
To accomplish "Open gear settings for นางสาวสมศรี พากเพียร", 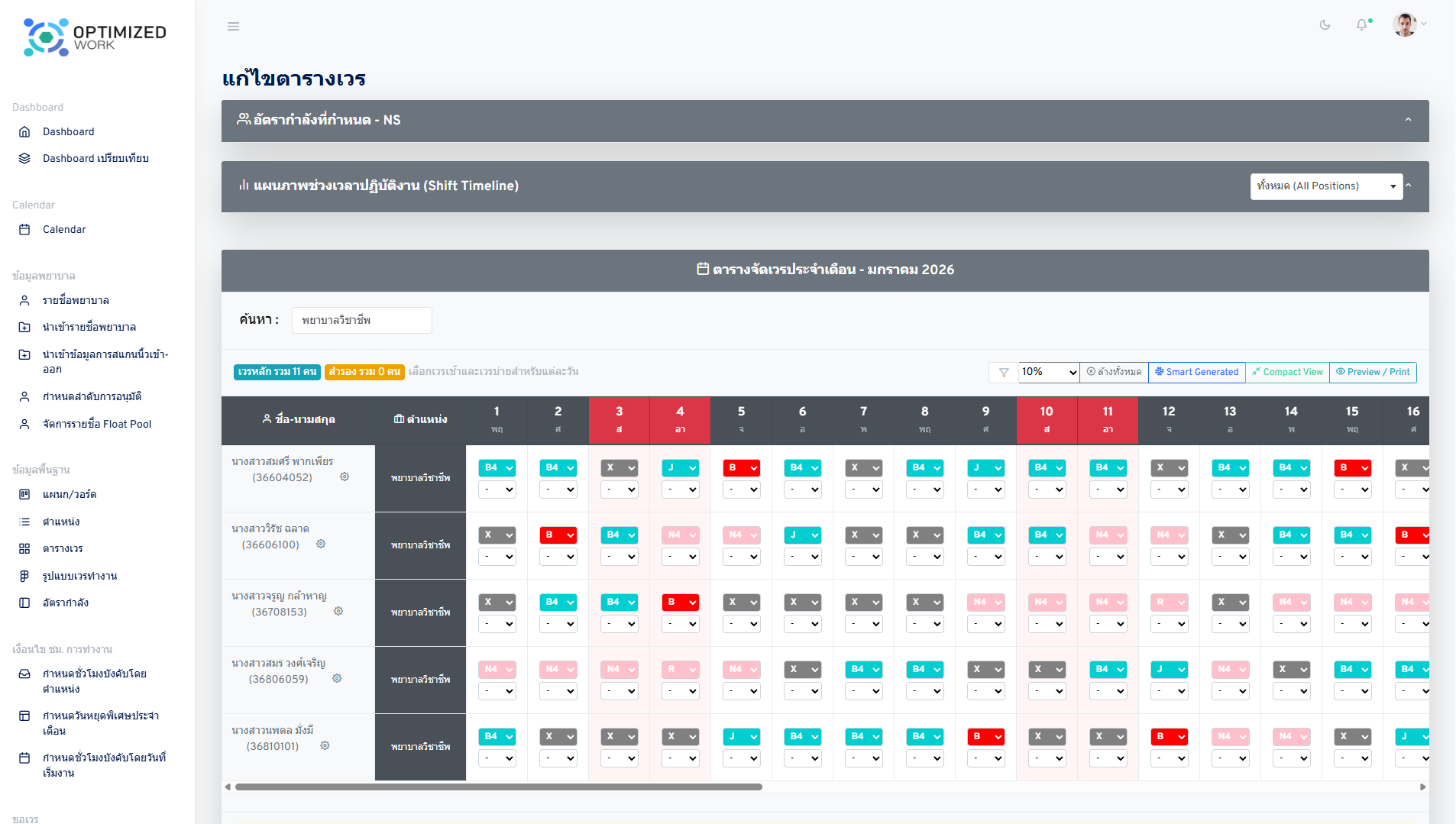I will (x=345, y=477).
